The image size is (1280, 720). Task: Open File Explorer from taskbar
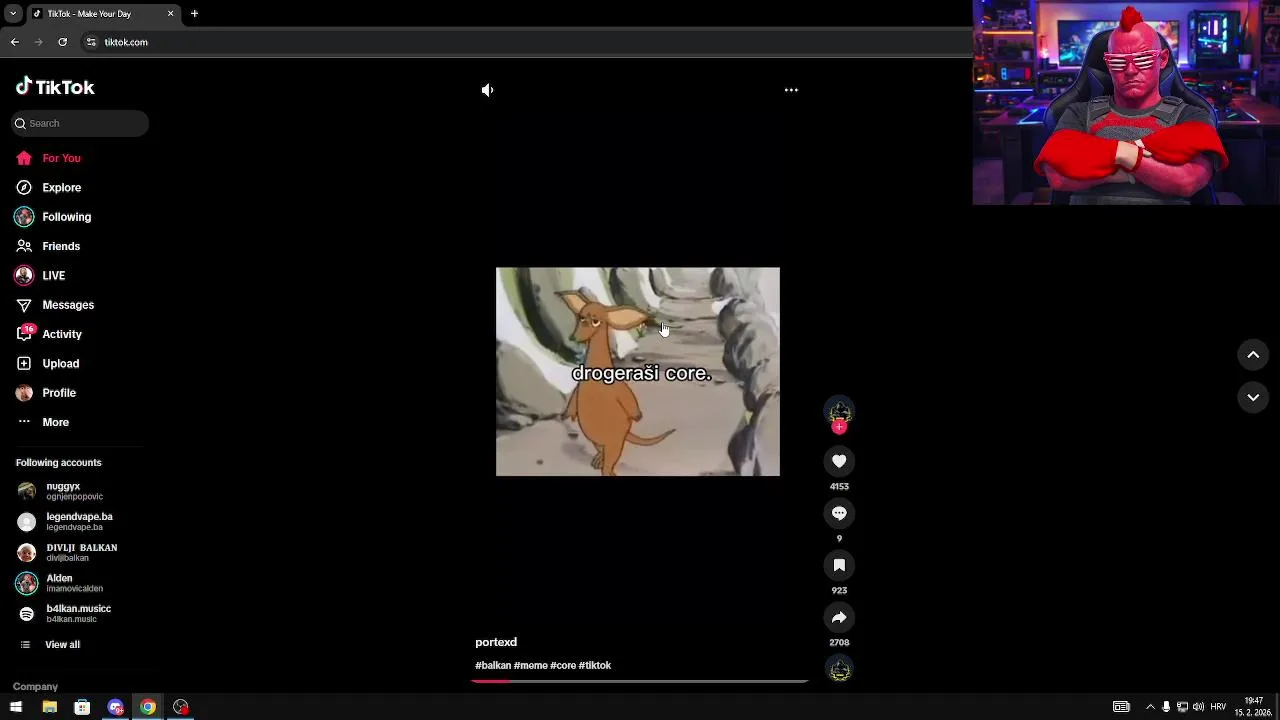pyautogui.click(x=49, y=707)
